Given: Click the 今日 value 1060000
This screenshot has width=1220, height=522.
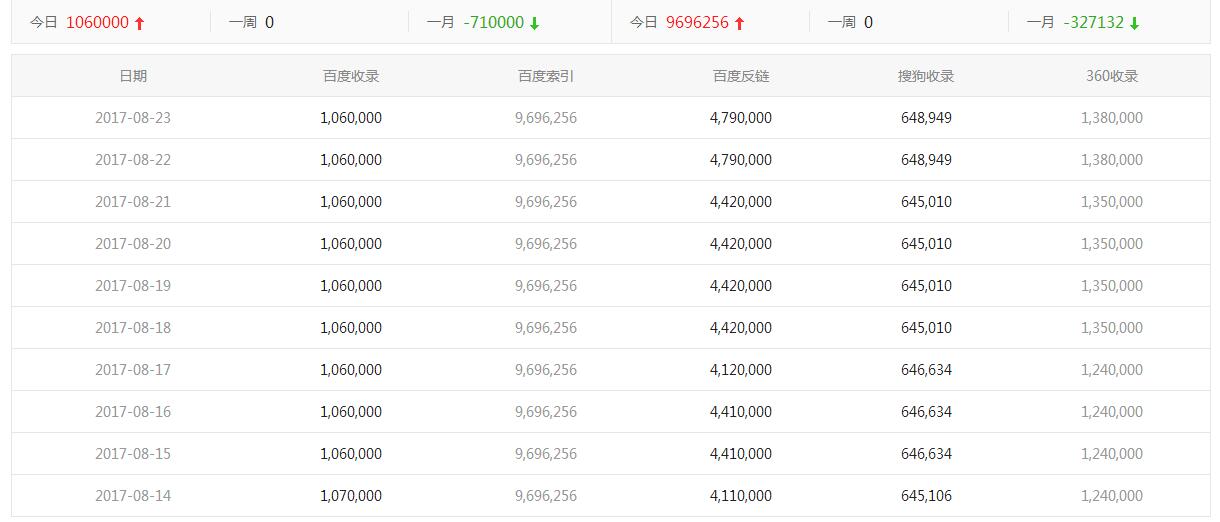Looking at the screenshot, I should pos(97,22).
